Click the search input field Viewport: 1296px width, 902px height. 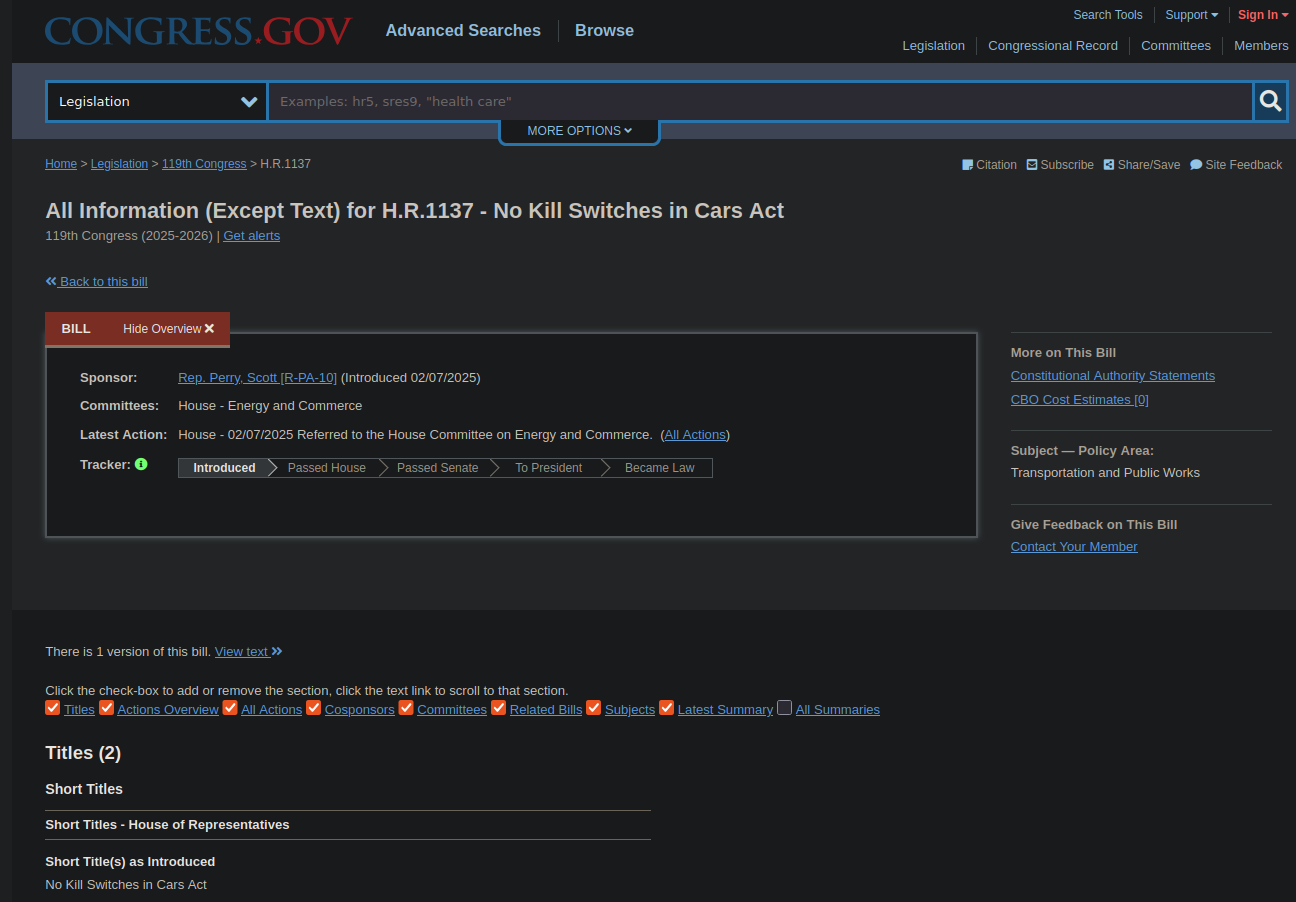760,101
